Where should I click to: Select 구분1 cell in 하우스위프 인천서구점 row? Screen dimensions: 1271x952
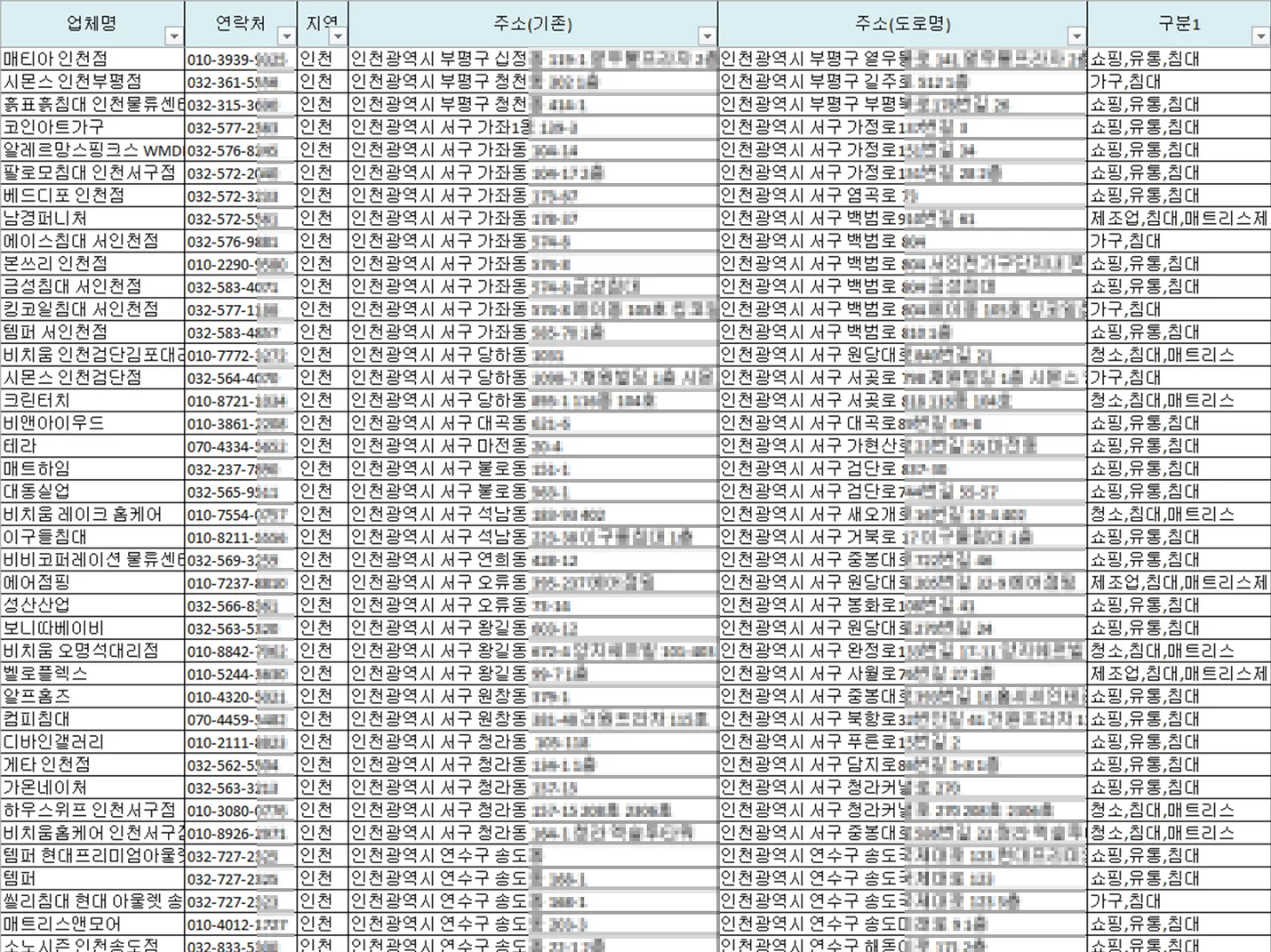coord(1179,811)
